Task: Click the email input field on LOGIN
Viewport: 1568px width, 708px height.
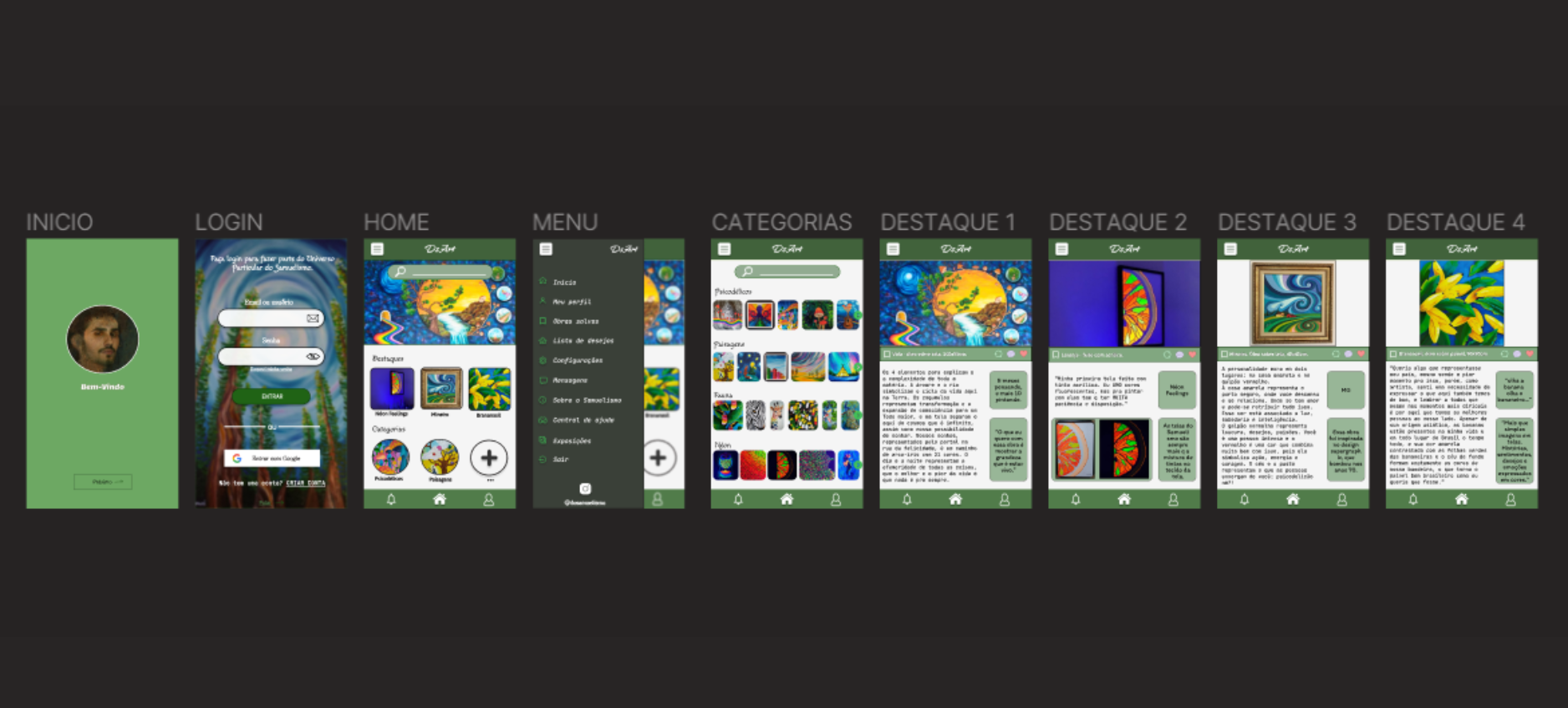Action: 263,318
